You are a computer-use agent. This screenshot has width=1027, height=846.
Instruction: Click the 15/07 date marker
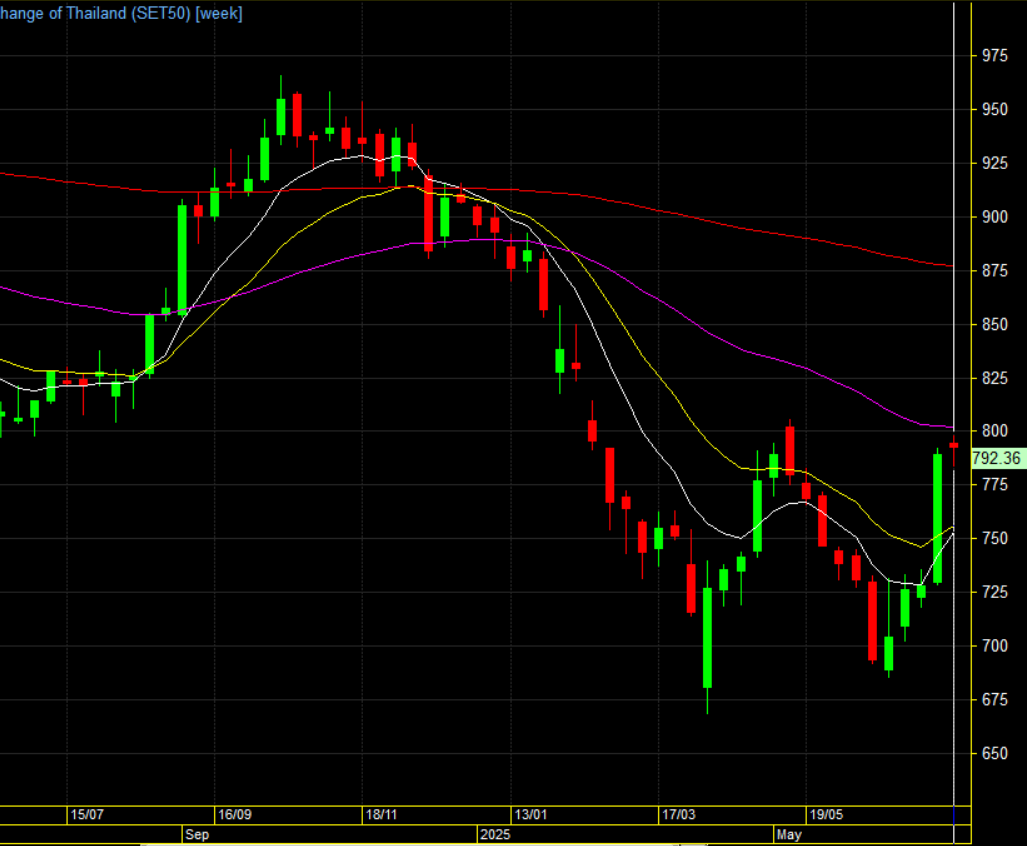tap(87, 815)
